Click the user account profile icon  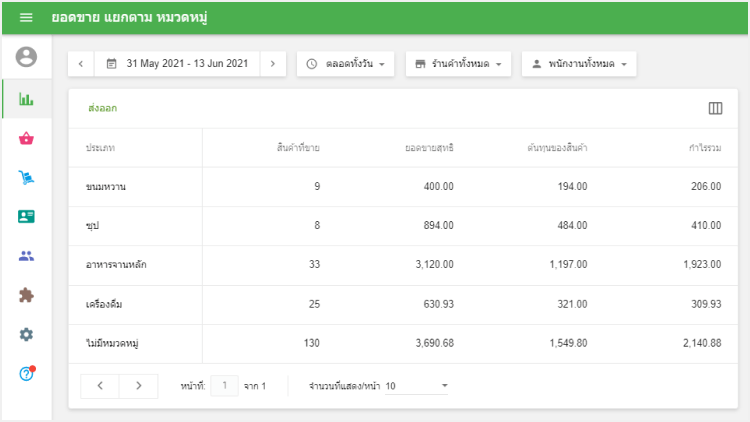(x=26, y=57)
